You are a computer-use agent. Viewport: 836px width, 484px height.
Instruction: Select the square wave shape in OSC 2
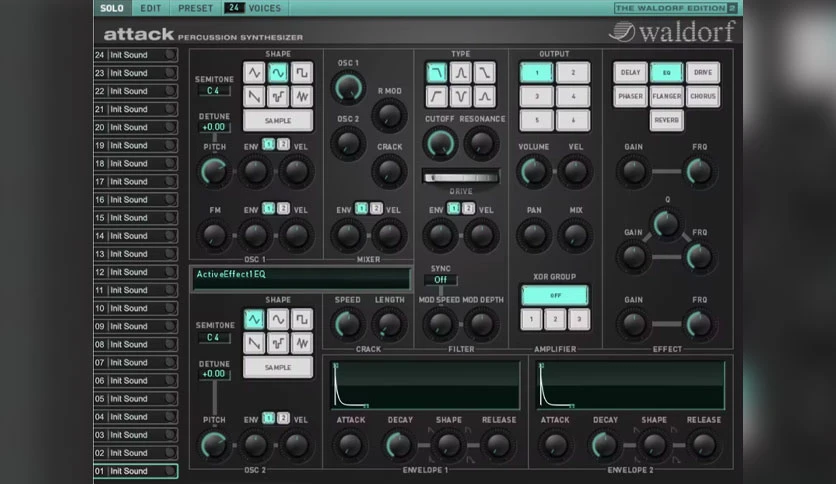coord(302,319)
